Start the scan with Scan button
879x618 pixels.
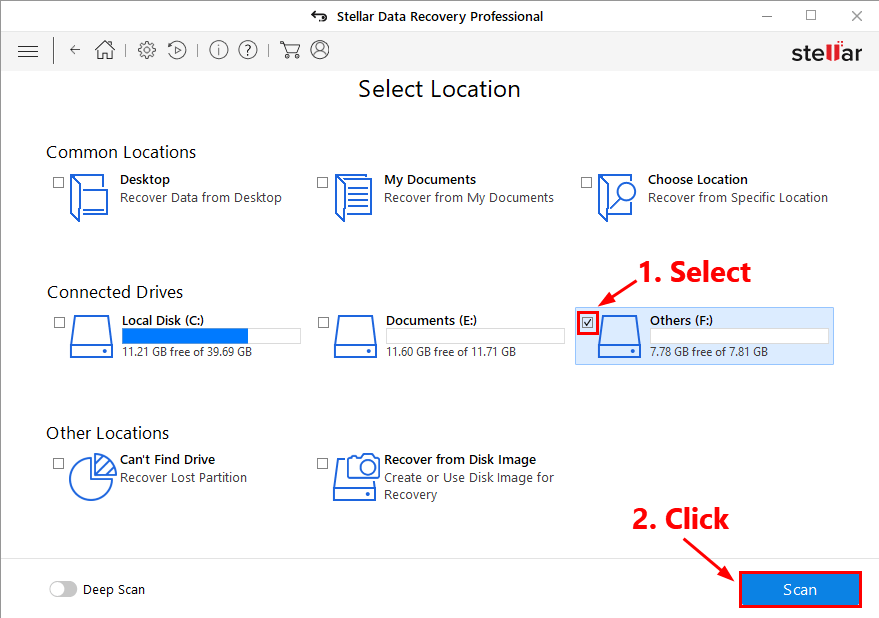click(x=800, y=589)
